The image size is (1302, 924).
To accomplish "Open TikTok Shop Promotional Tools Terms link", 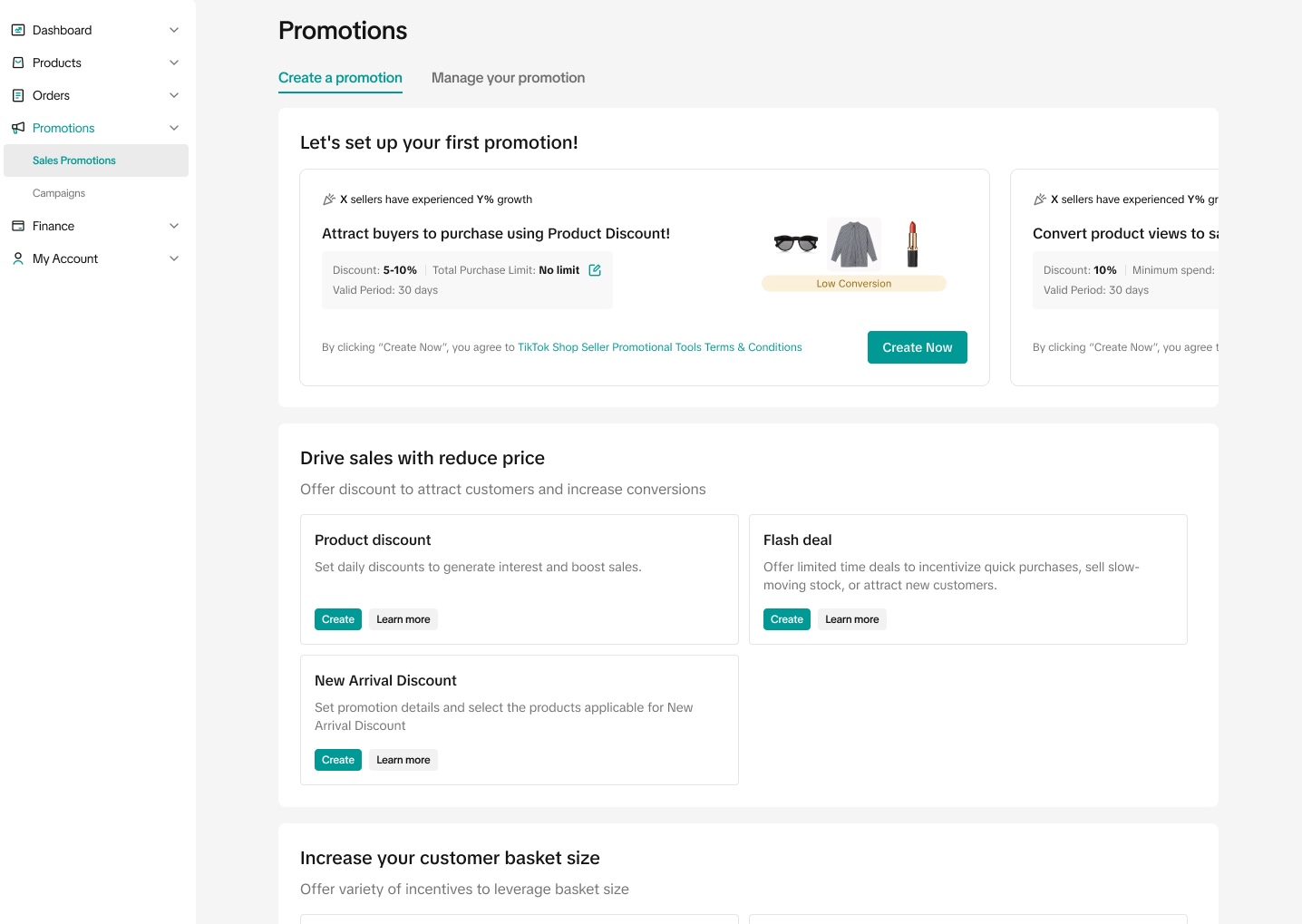I will pos(659,347).
